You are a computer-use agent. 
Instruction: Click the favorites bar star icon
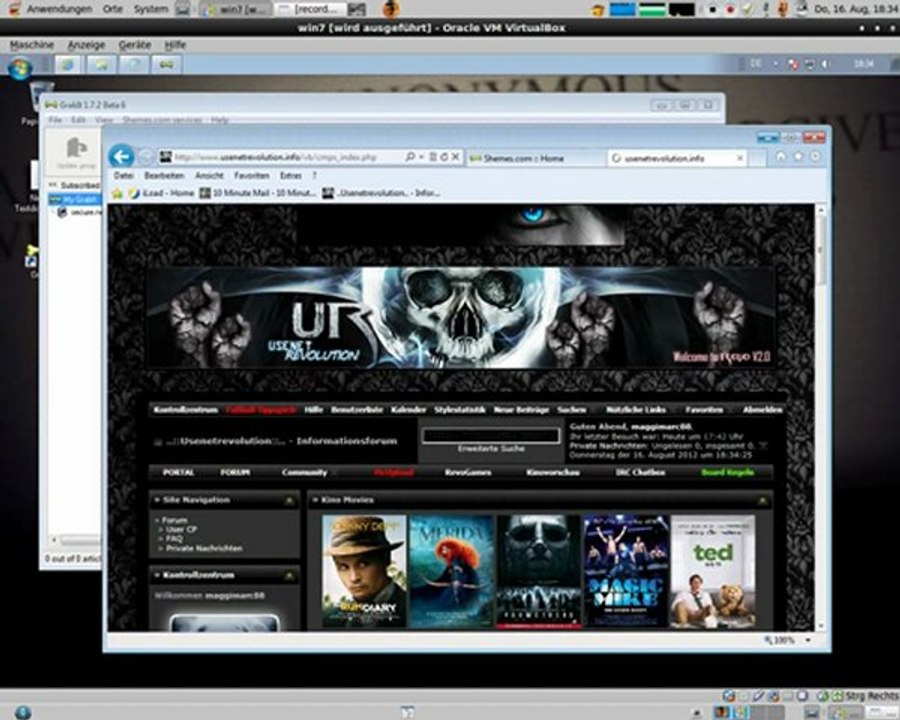[117, 193]
